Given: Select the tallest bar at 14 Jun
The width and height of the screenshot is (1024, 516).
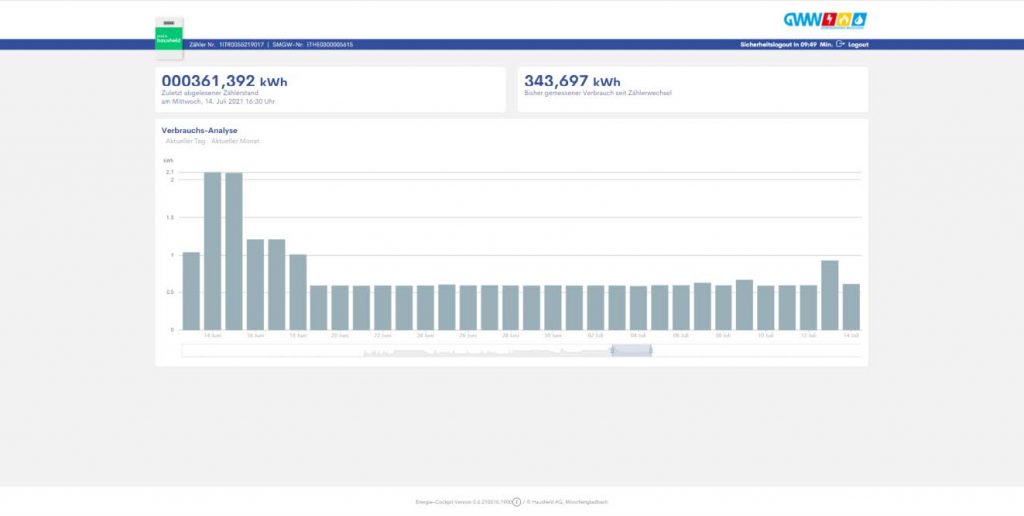Looking at the screenshot, I should [x=212, y=251].
